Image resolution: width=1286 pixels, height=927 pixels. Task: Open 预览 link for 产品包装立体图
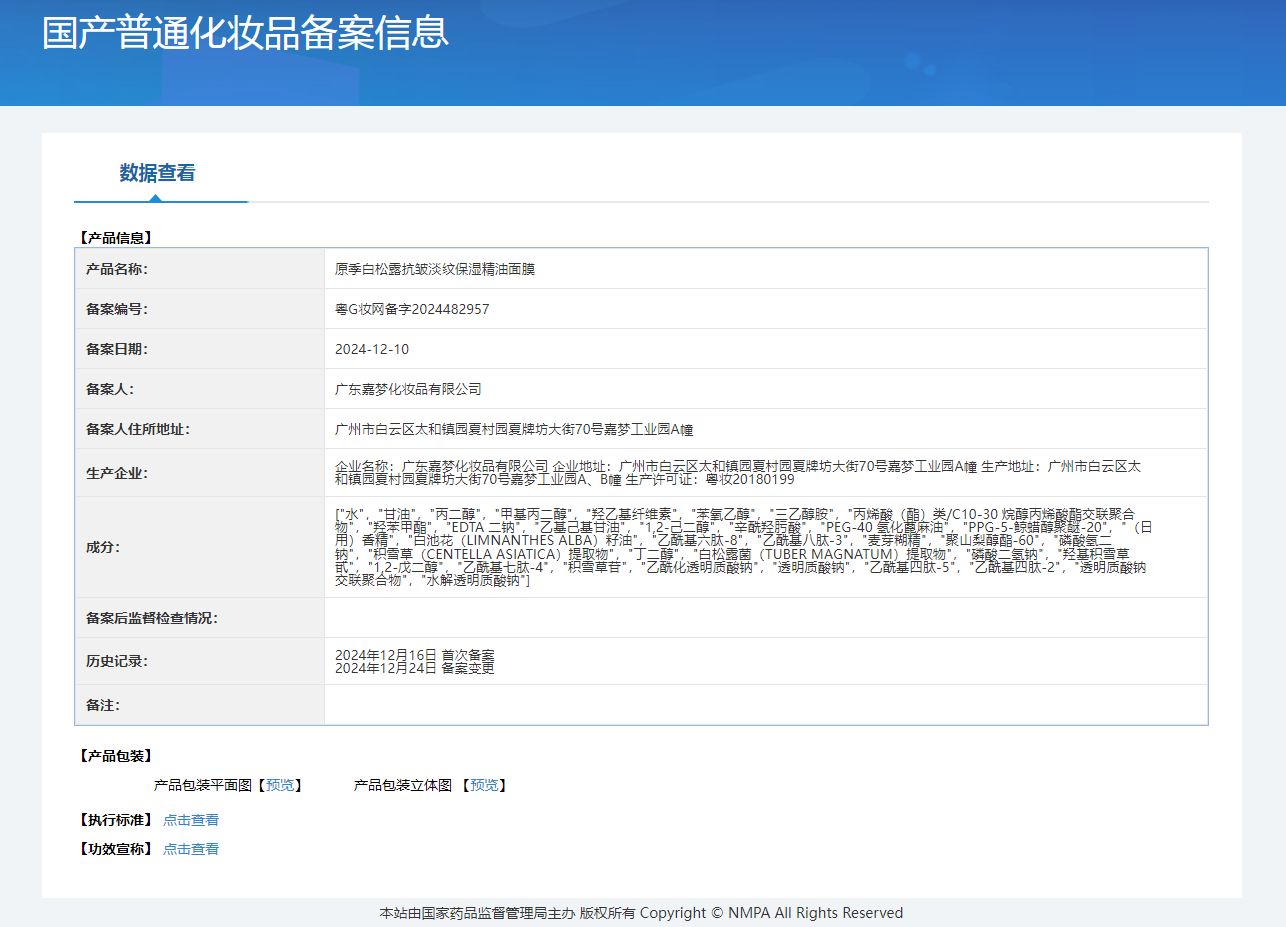484,785
